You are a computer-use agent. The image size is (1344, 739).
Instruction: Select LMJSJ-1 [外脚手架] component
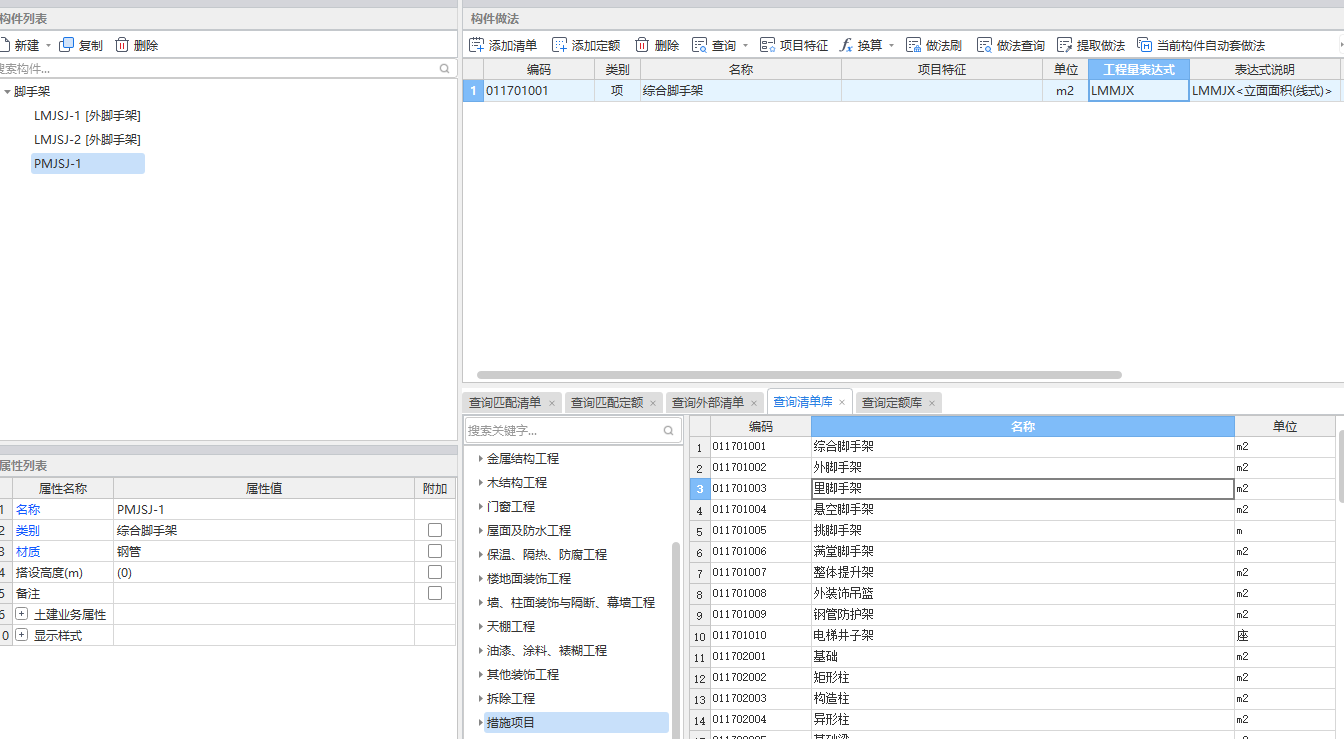tap(87, 115)
